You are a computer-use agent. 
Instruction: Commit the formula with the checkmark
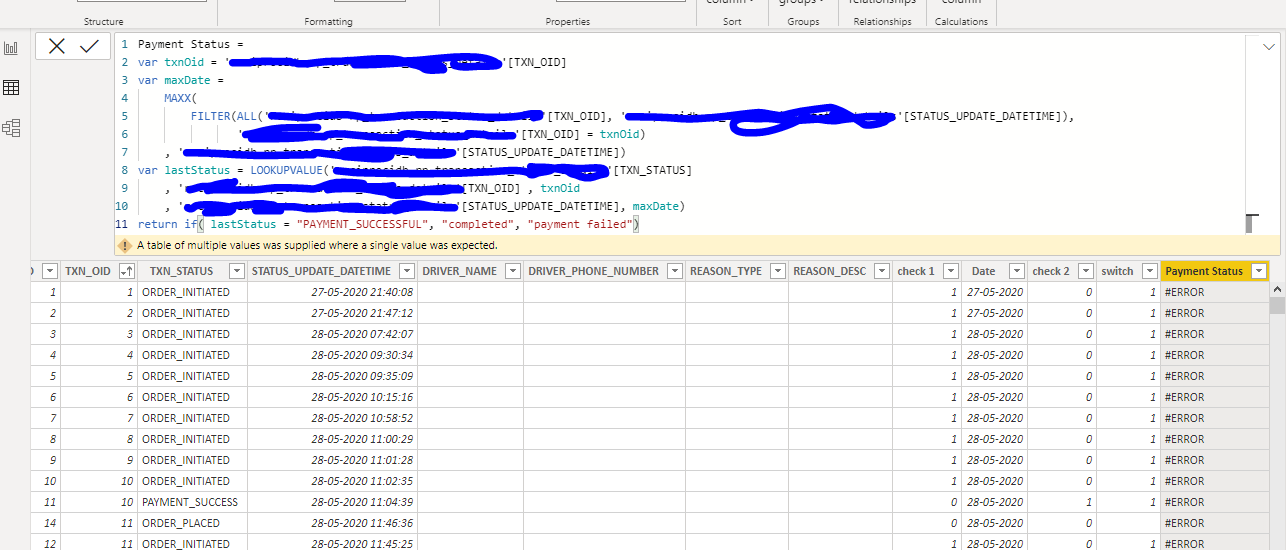click(x=89, y=46)
